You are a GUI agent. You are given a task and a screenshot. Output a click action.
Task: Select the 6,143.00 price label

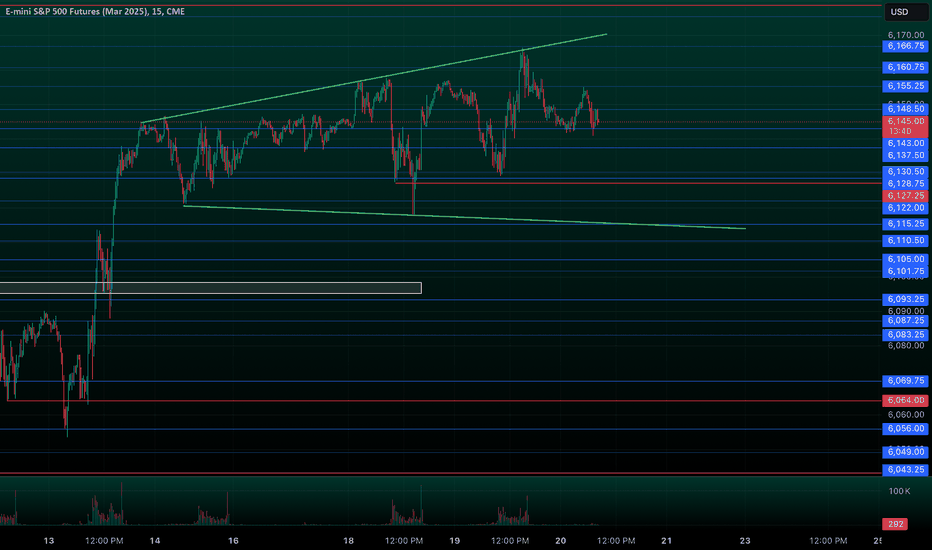pos(905,143)
